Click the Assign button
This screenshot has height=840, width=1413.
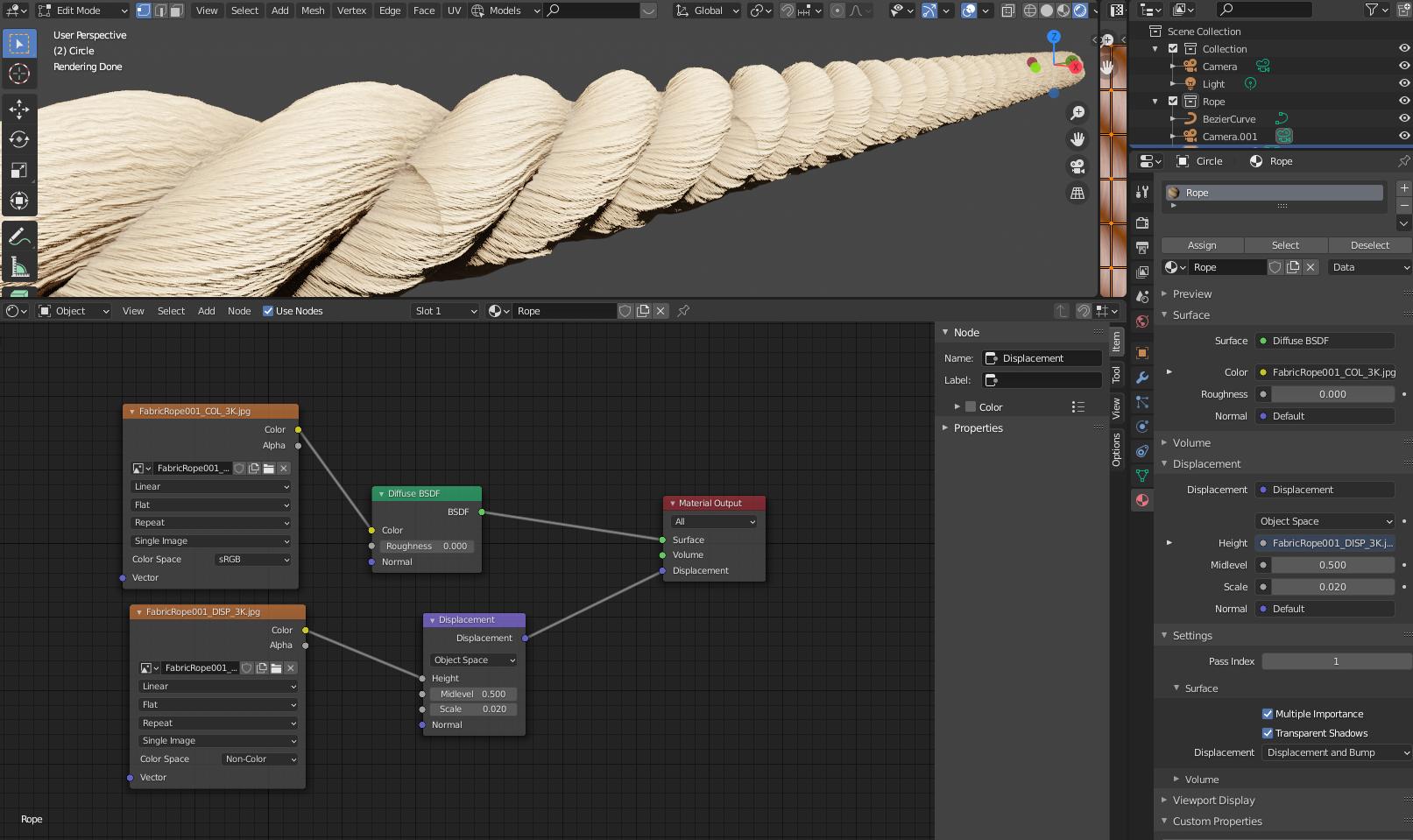(1202, 245)
